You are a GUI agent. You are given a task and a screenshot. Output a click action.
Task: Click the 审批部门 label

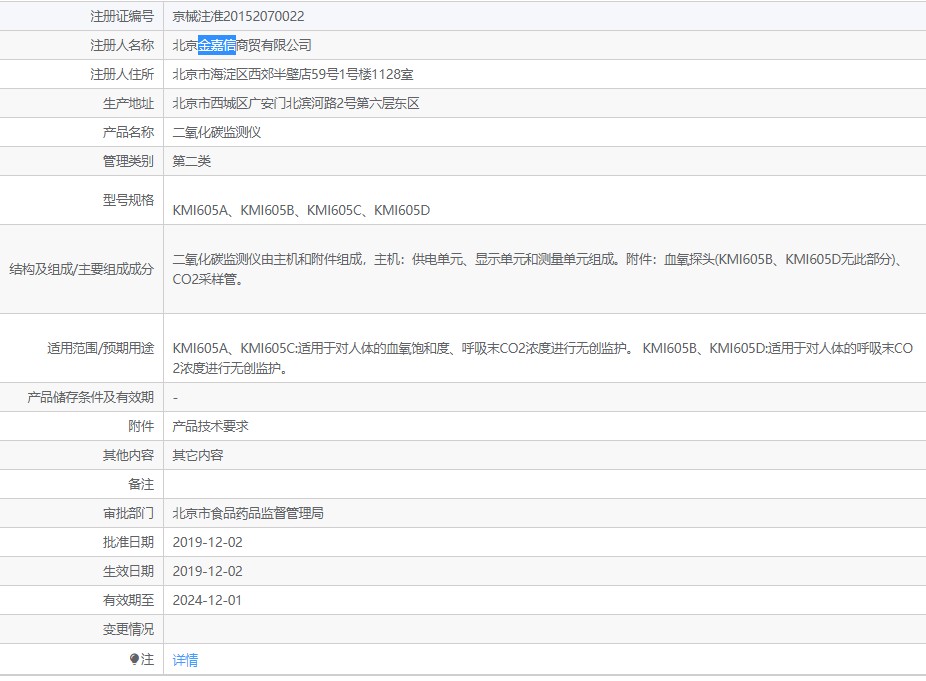point(128,513)
